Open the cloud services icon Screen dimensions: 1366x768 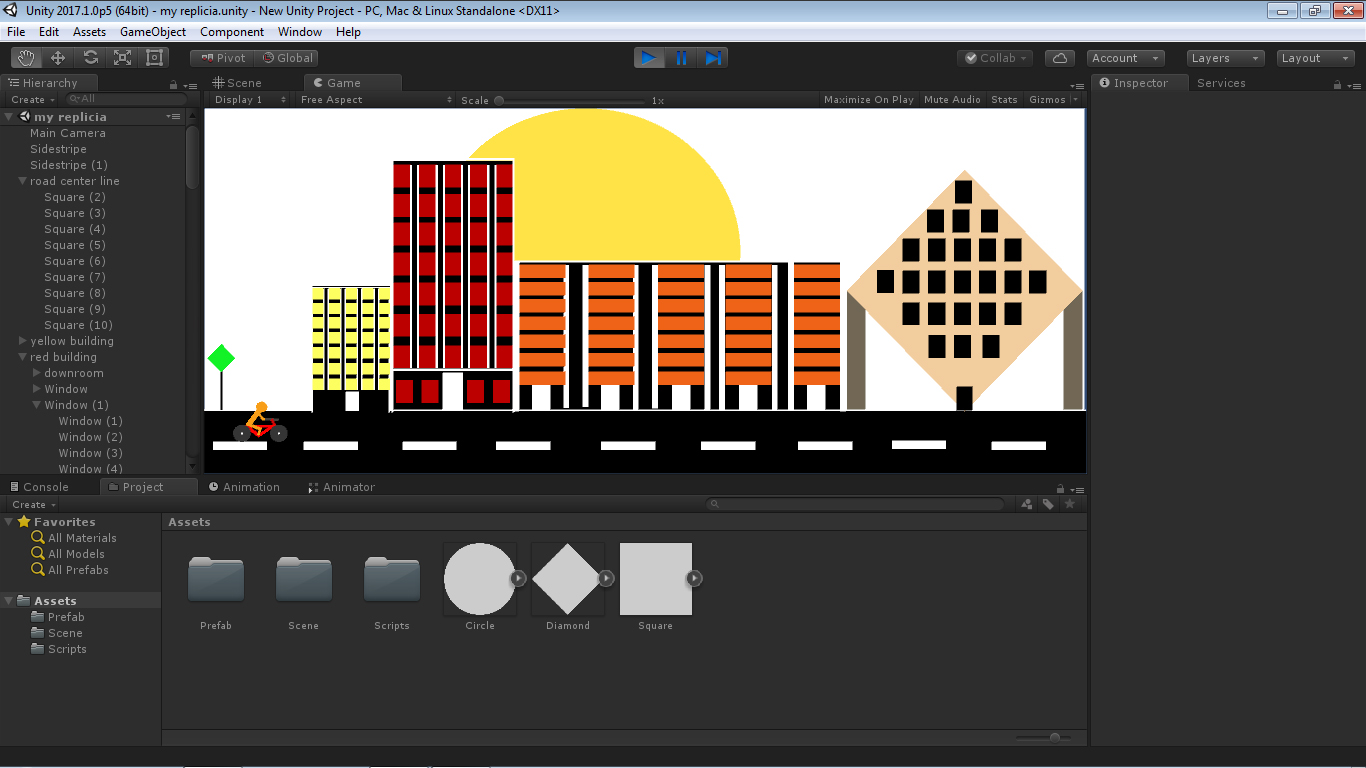(1060, 58)
